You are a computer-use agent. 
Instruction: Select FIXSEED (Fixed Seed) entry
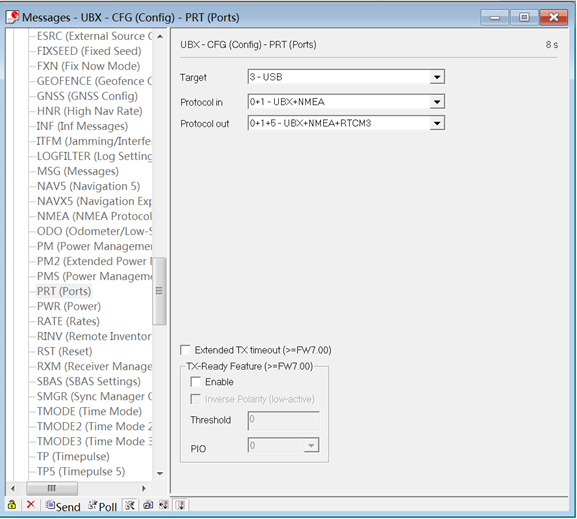tap(89, 51)
